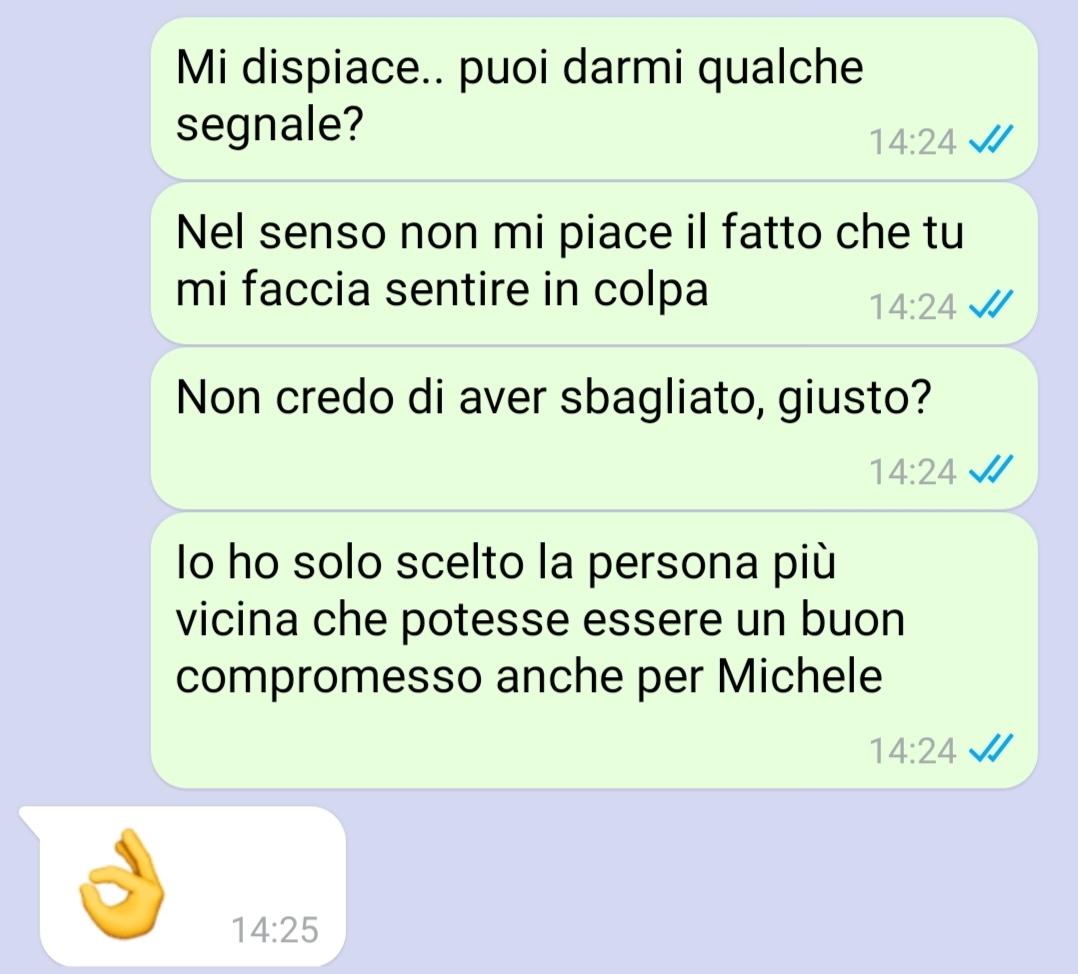Tap read checkmarks on 'Io ho solo scelto' message
This screenshot has width=1078, height=974.
coord(991,749)
